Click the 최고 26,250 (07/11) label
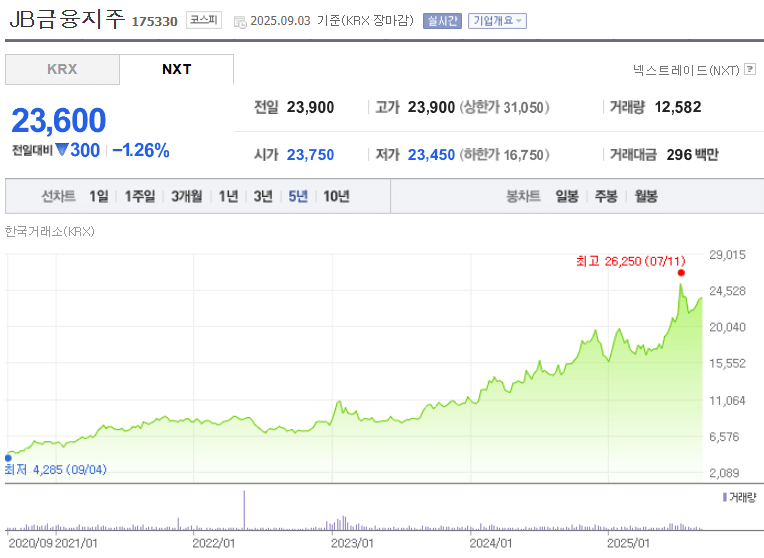 tap(630, 261)
